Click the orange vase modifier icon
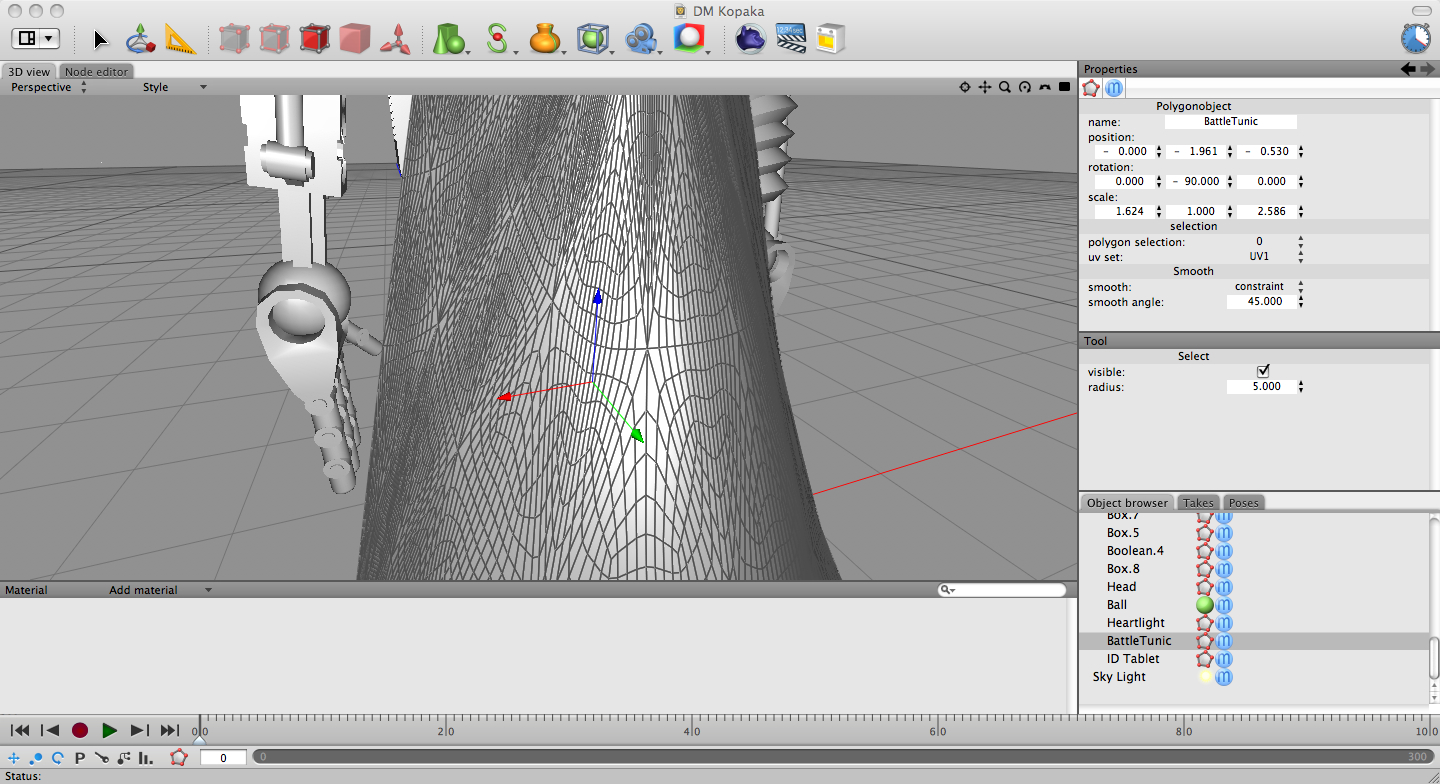Viewport: 1440px width, 784px height. (545, 39)
